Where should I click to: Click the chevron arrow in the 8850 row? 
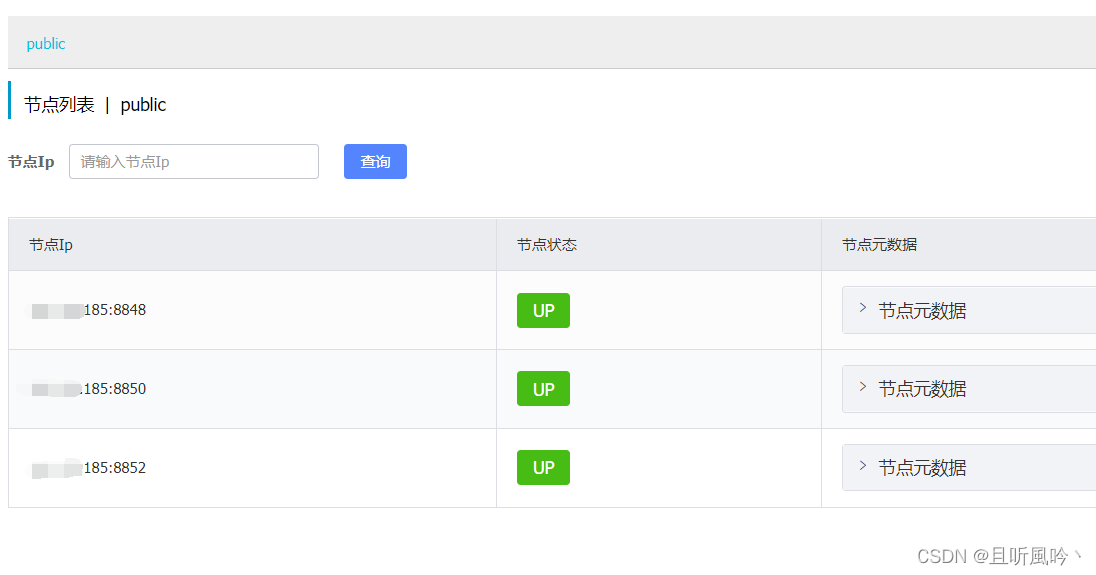pyautogui.click(x=863, y=387)
